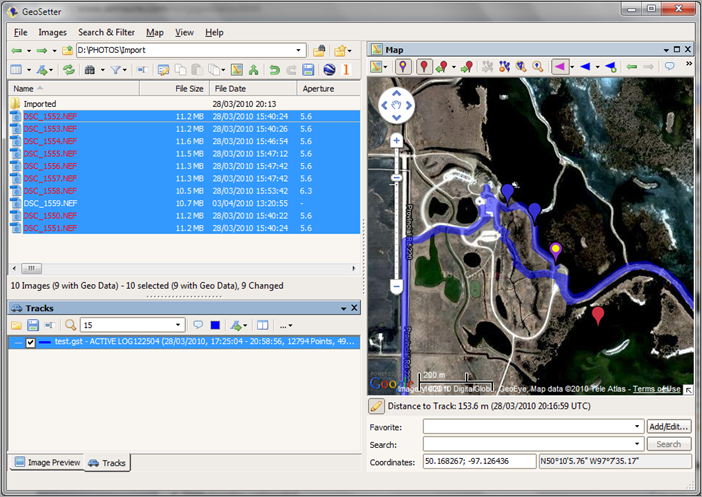Click the Terms of Use map link
This screenshot has width=702, height=497.
pyautogui.click(x=656, y=389)
